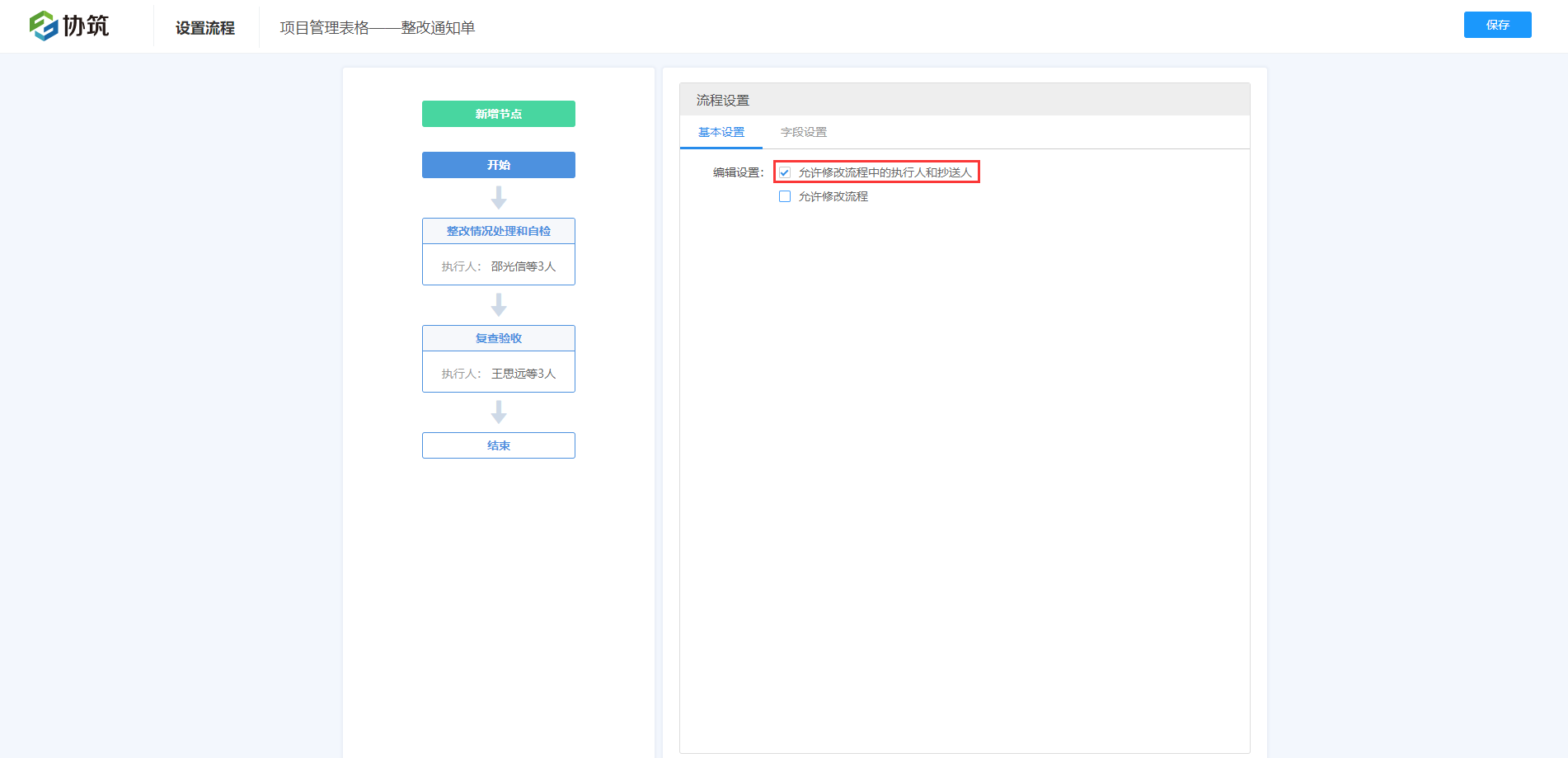Switch to the 字段设置 tab
Screen dimensions: 1568x758
pos(803,132)
